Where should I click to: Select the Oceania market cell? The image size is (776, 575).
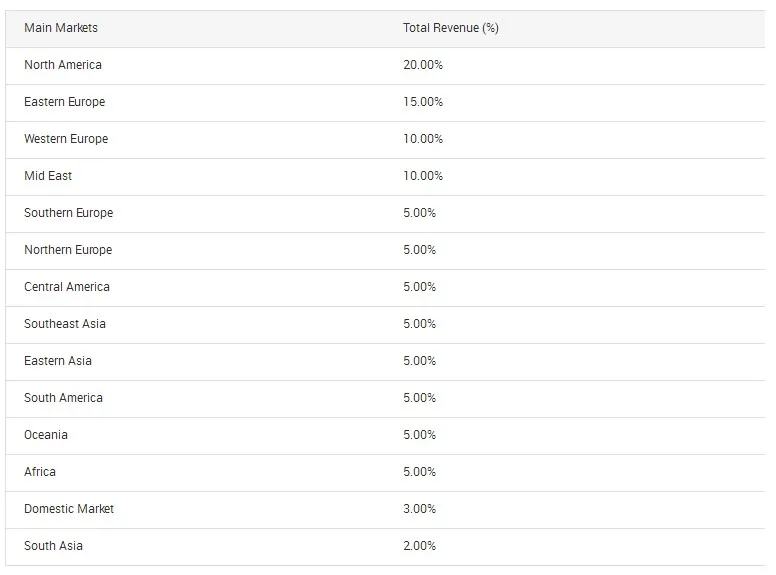click(x=46, y=435)
